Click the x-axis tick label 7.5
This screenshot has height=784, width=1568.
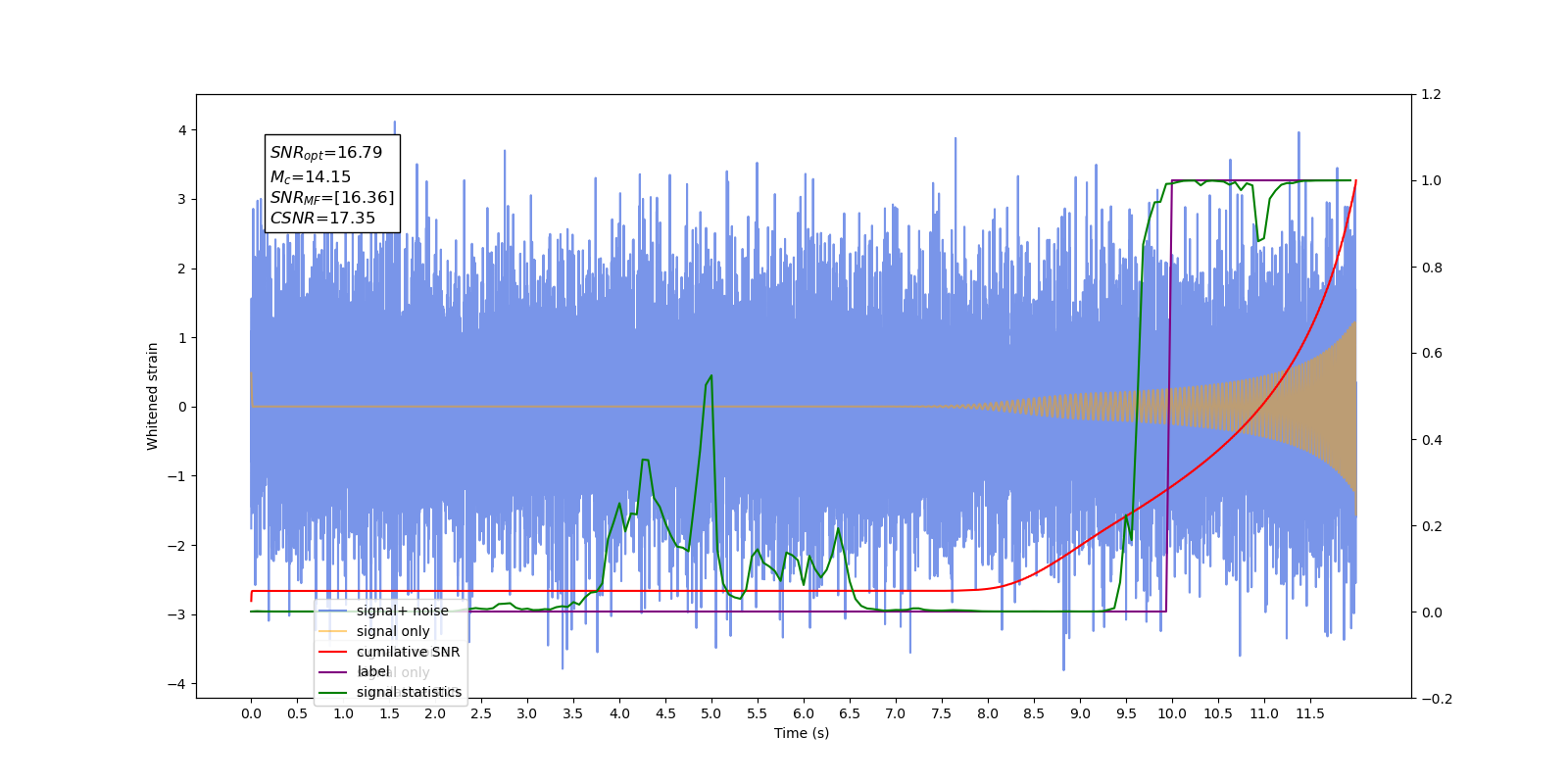(942, 713)
